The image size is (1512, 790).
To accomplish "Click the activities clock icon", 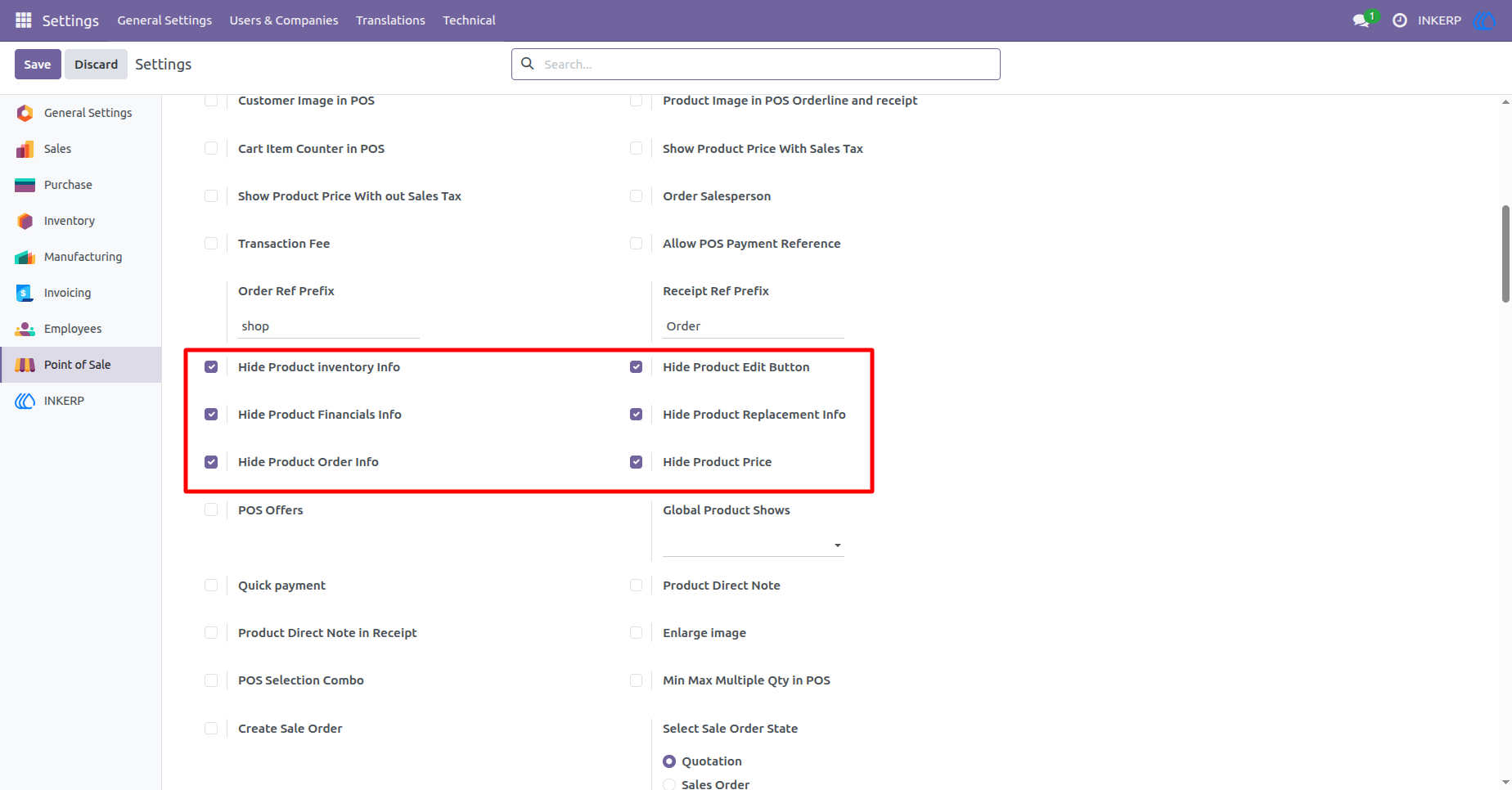I will pyautogui.click(x=1400, y=20).
